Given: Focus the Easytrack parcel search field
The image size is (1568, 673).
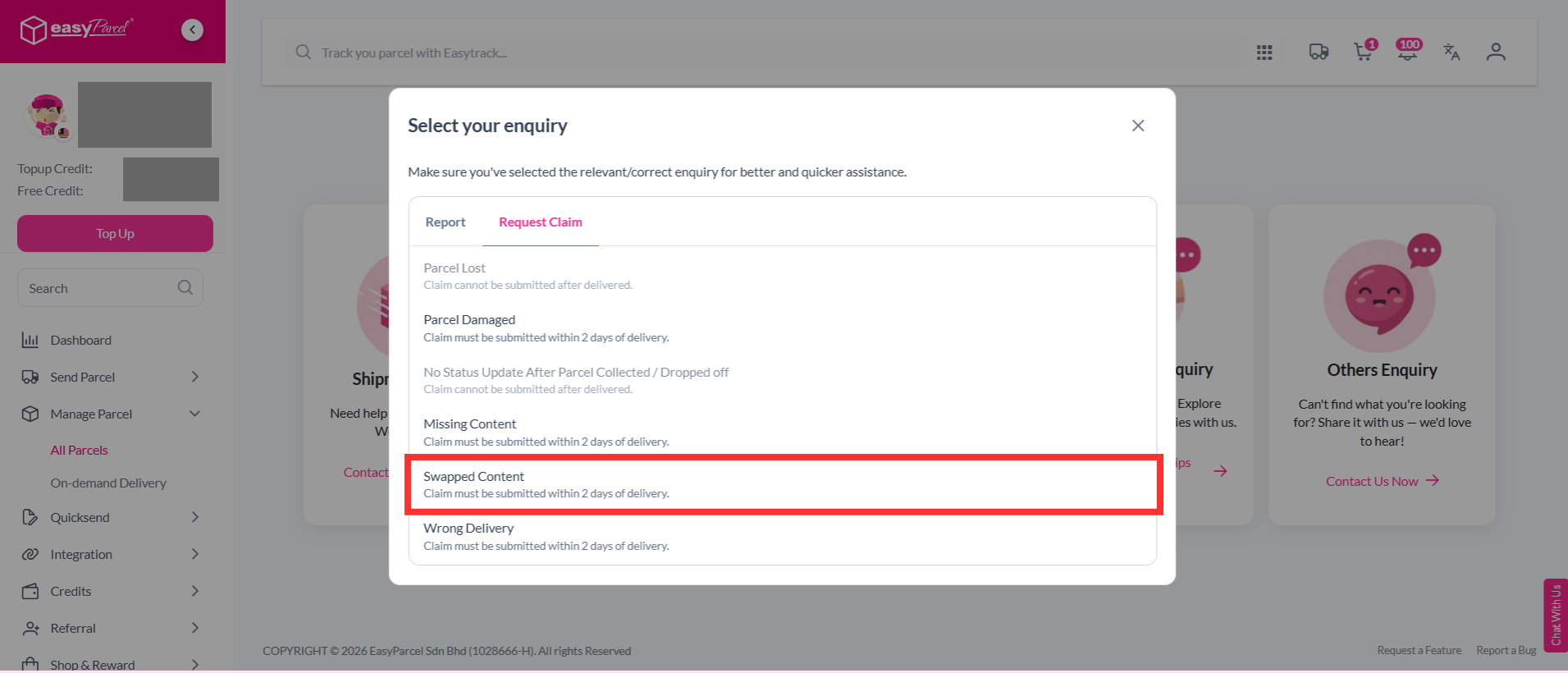Looking at the screenshot, I should 763,53.
